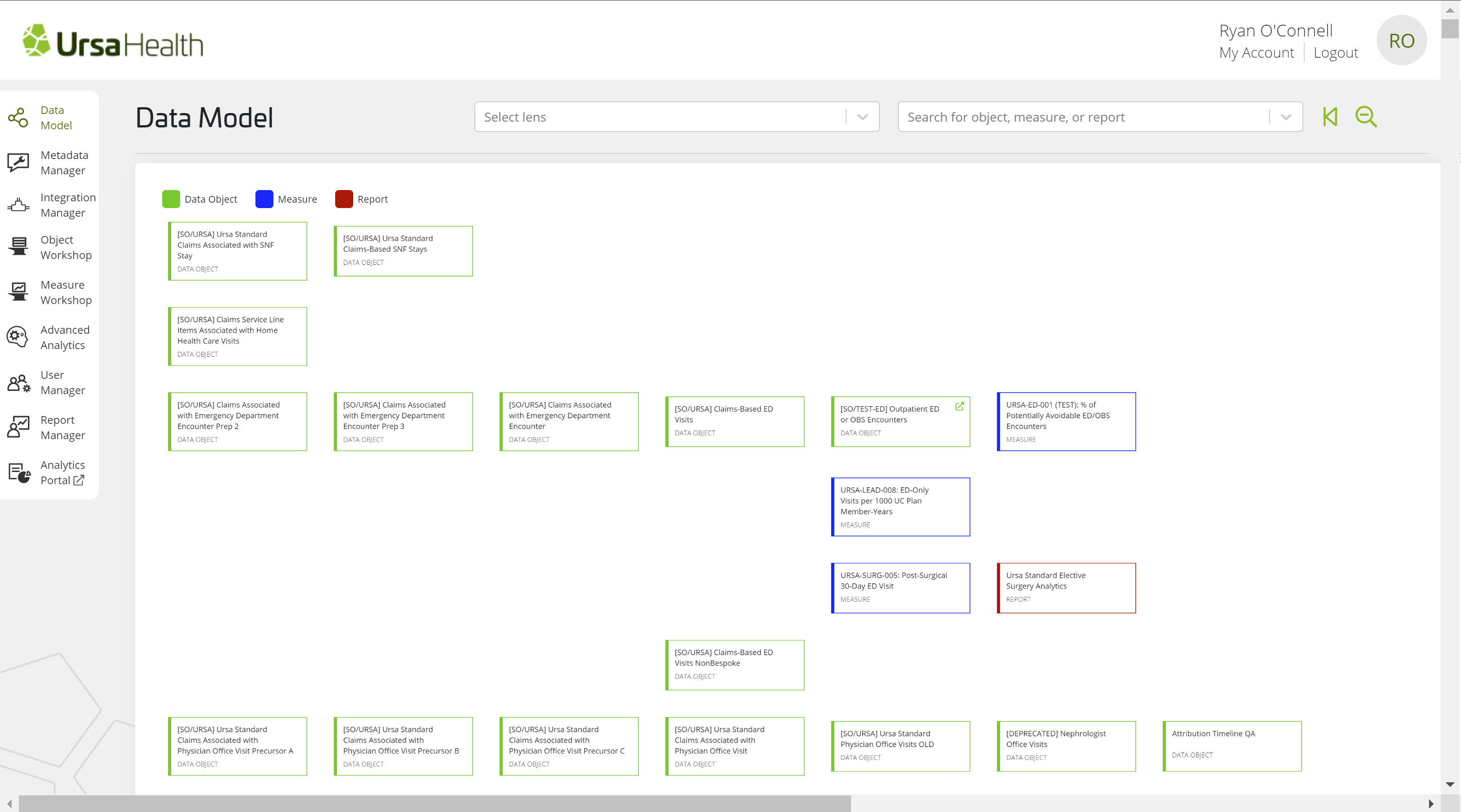Select Ursa Standard Elective Surgery Analytics report
Screen dimensions: 1461x812
1066,588
